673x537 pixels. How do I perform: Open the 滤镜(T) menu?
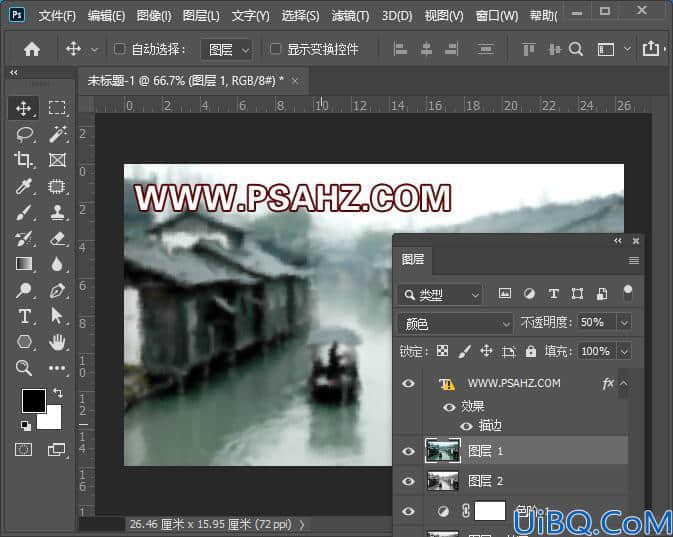(x=350, y=16)
